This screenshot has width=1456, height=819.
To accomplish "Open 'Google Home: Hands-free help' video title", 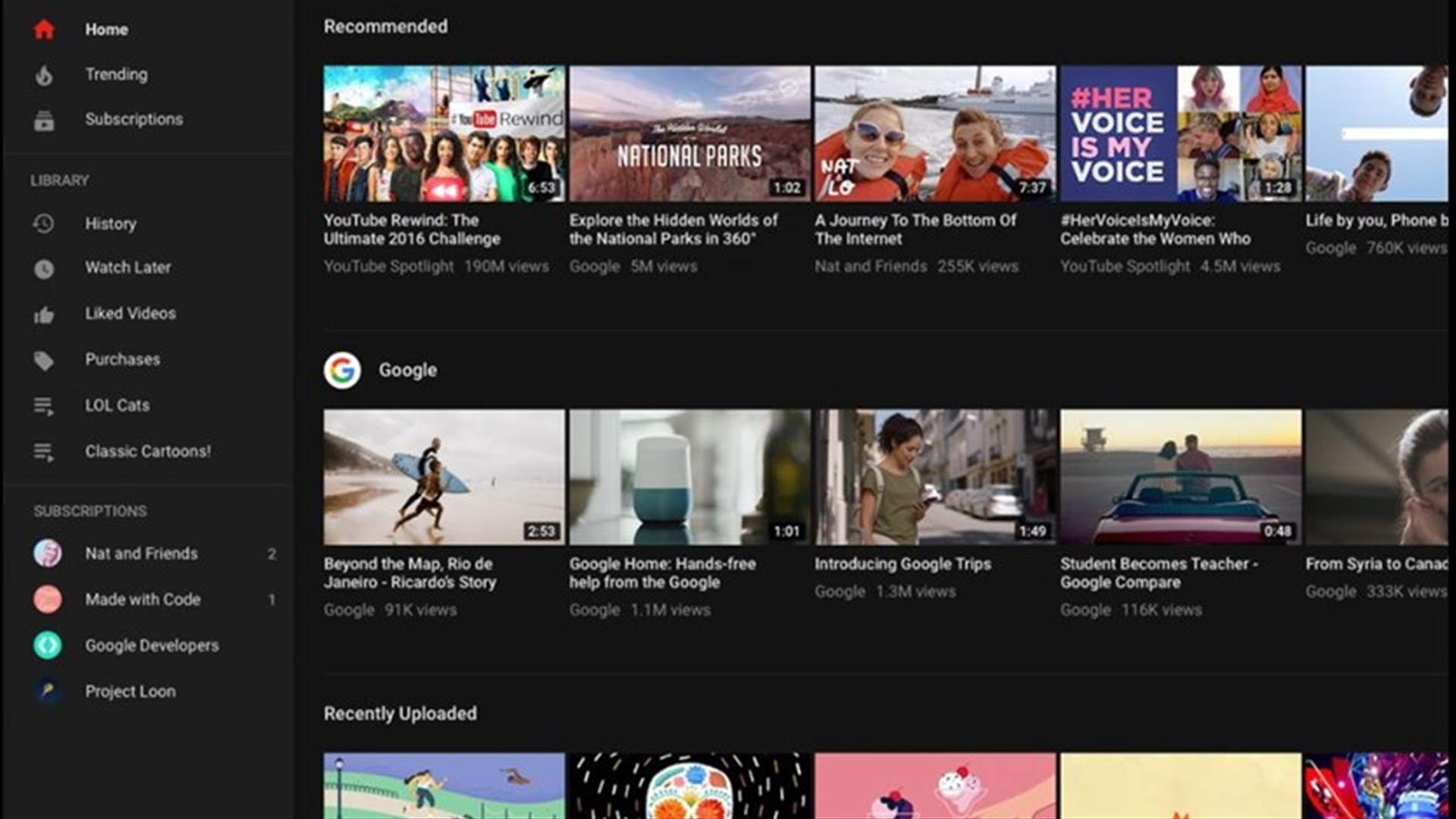I will 662,573.
